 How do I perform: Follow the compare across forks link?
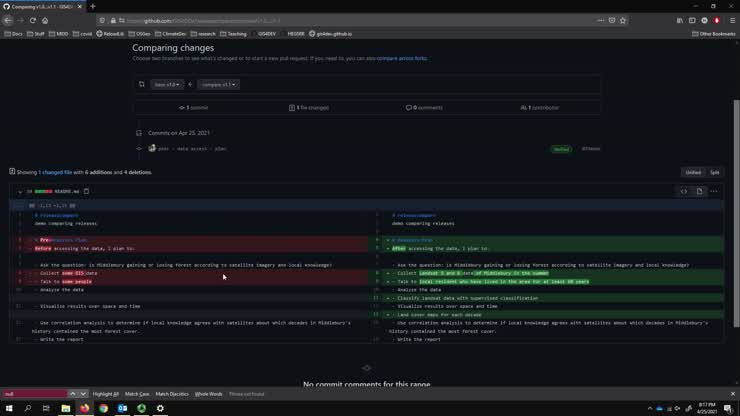[x=402, y=59]
